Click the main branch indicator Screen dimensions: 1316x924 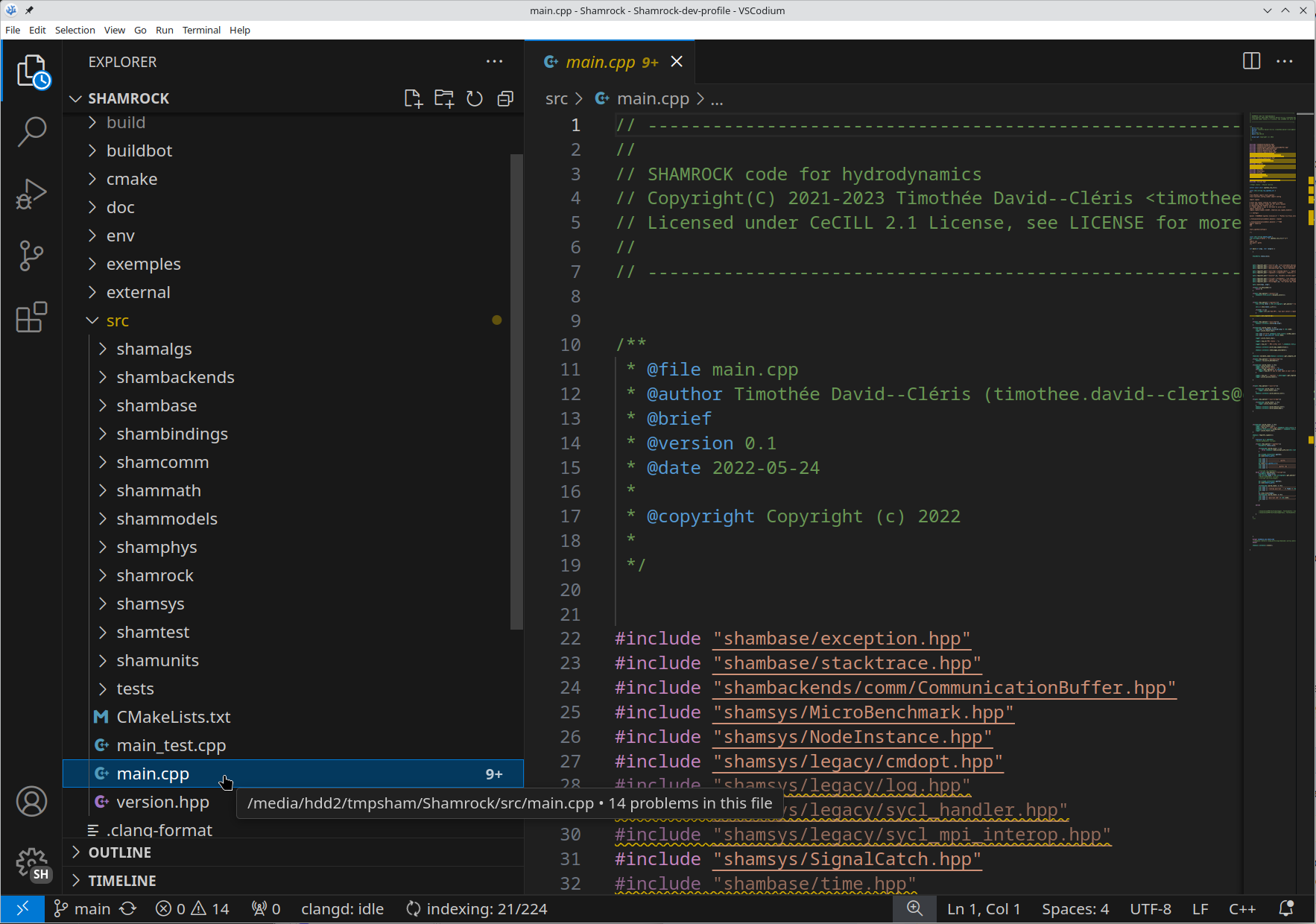(83, 909)
